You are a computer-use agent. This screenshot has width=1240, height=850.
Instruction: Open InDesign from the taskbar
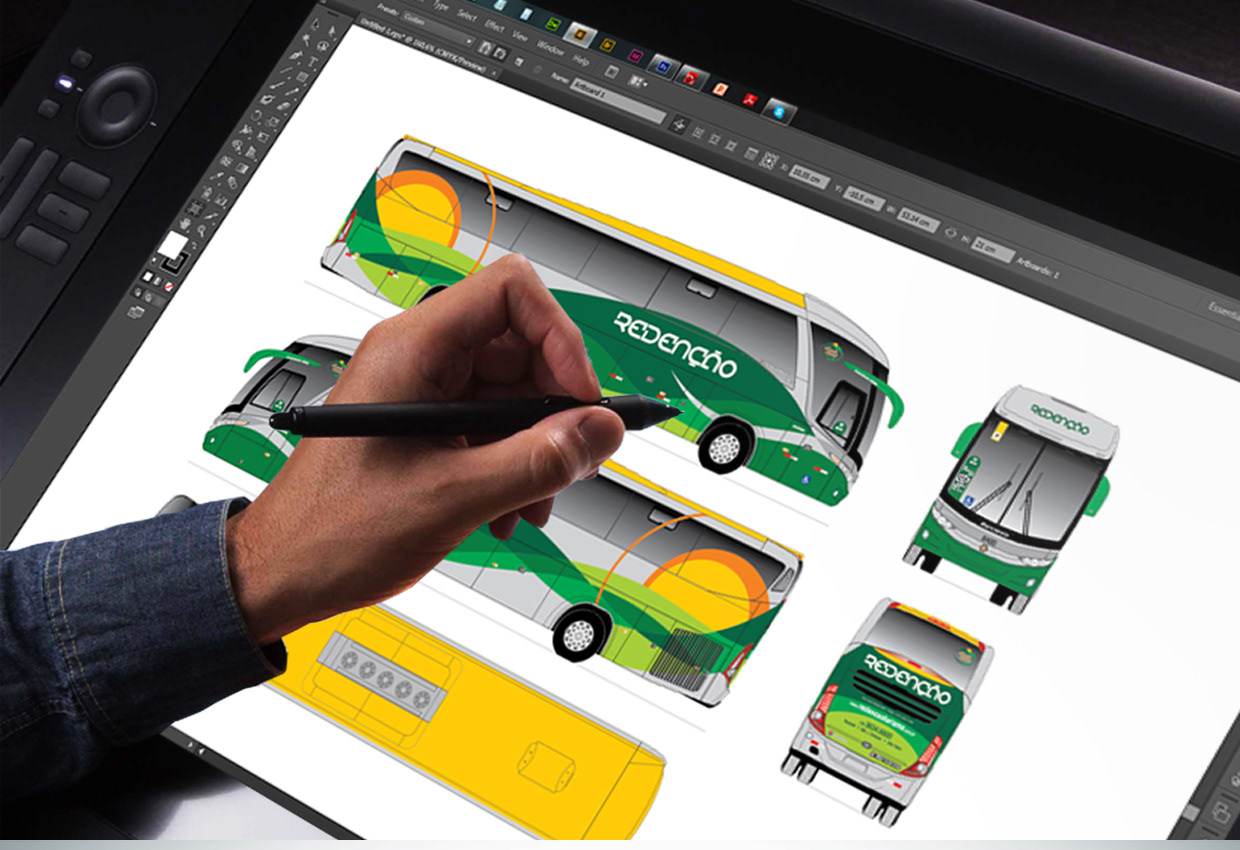(635, 56)
